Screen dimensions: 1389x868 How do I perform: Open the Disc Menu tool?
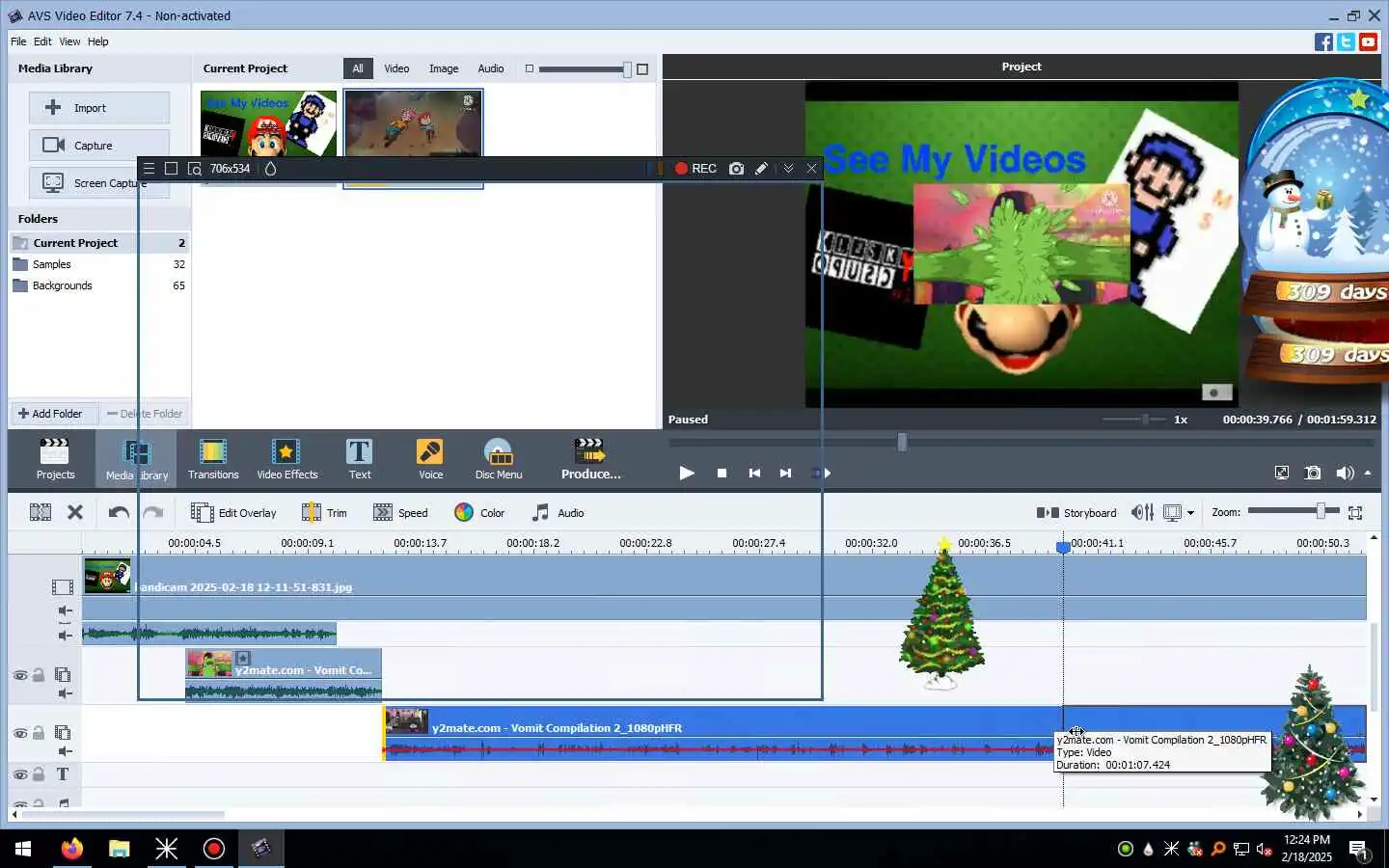[x=499, y=458]
